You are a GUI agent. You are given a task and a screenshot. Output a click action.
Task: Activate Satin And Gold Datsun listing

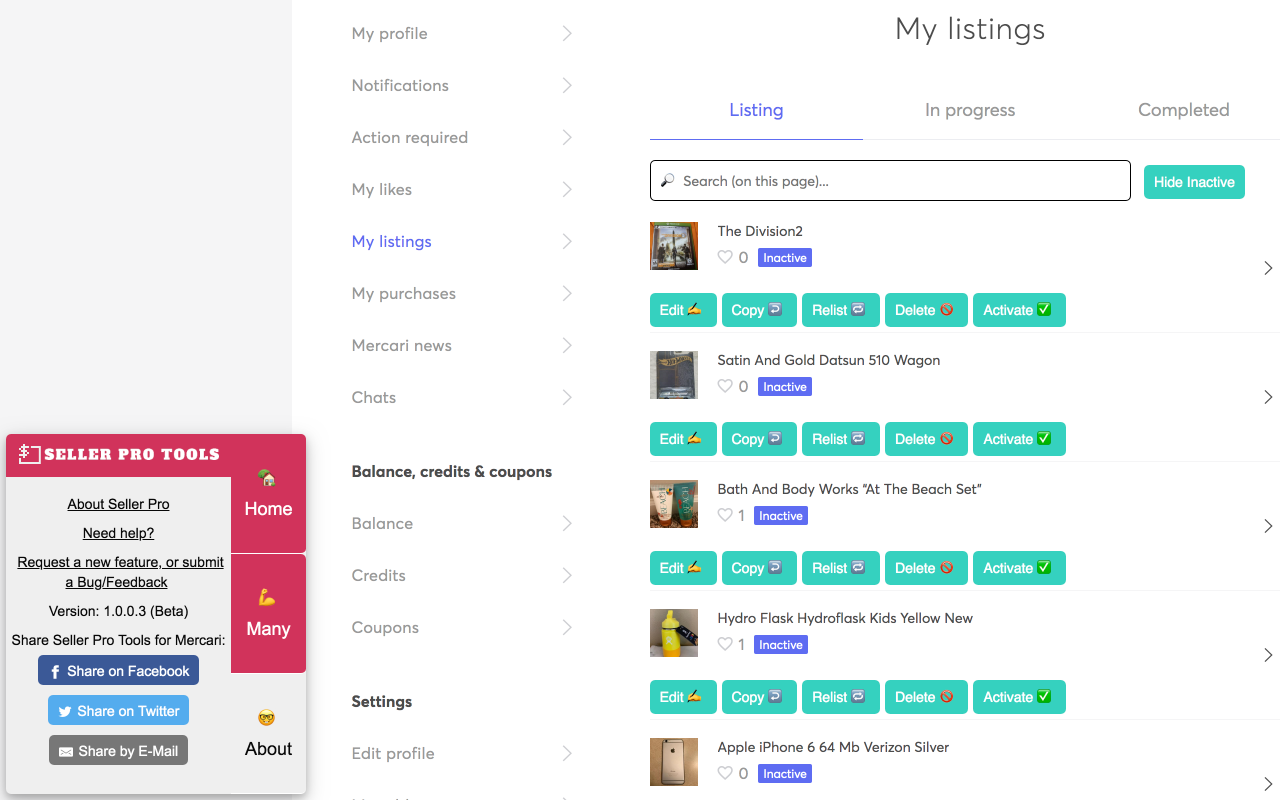click(x=1019, y=439)
